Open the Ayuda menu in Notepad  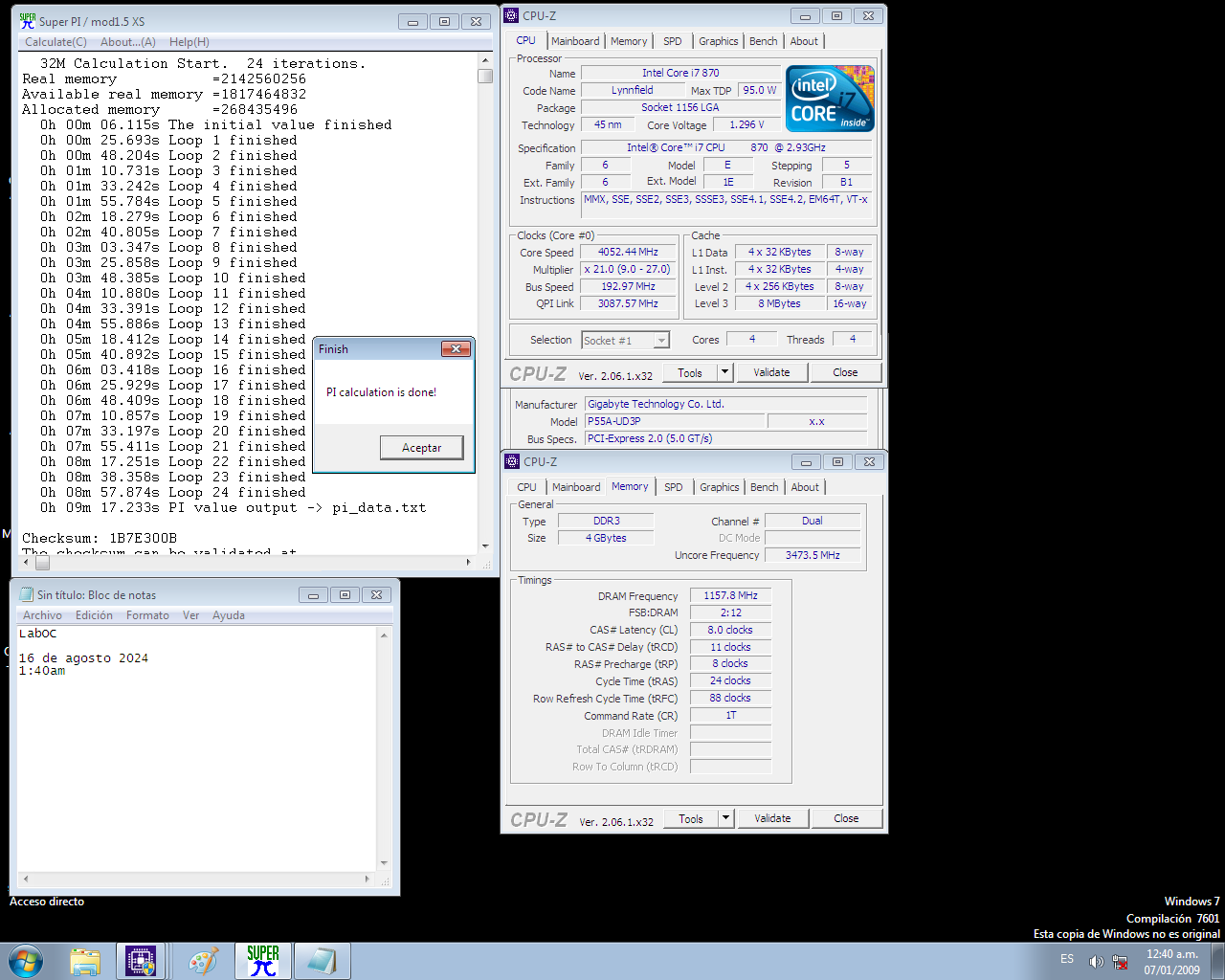pos(229,615)
